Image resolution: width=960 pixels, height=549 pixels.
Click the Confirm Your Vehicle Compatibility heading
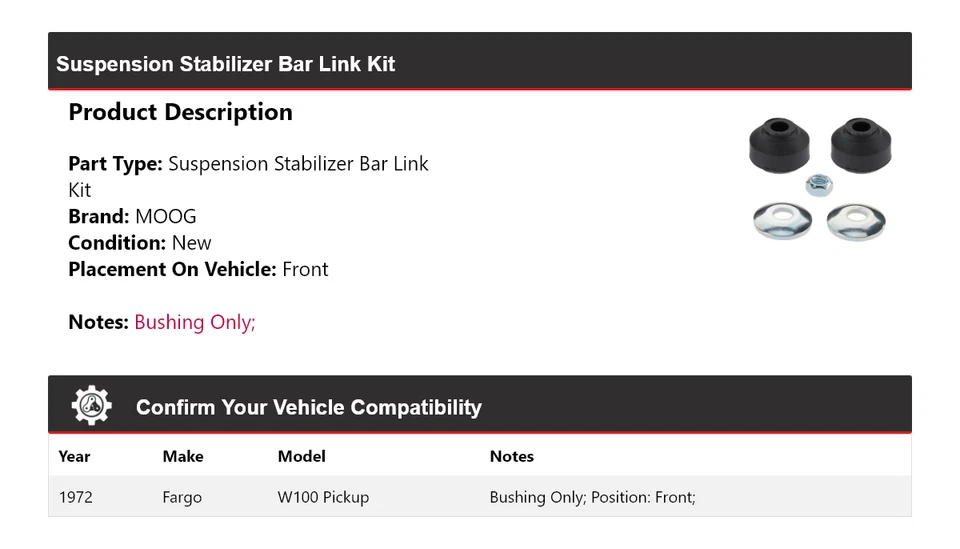pyautogui.click(x=308, y=407)
